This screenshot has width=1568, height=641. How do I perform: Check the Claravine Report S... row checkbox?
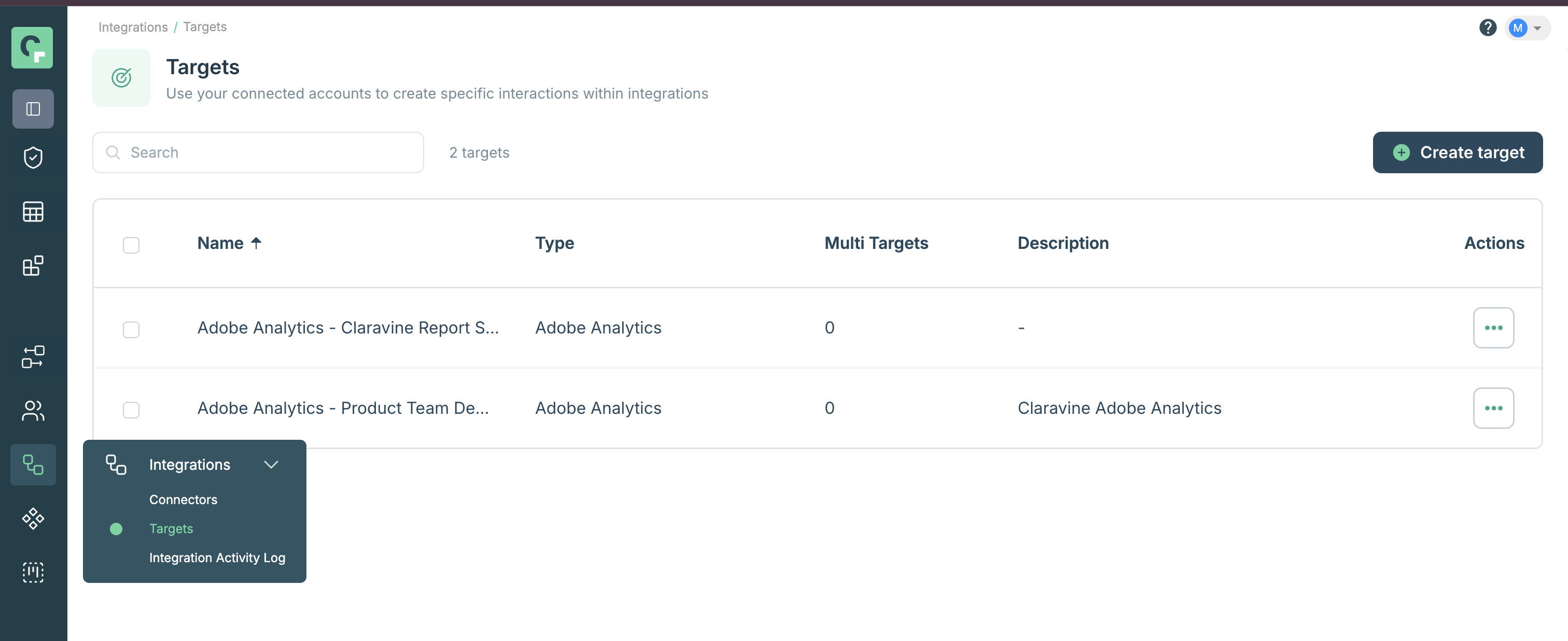tap(131, 329)
